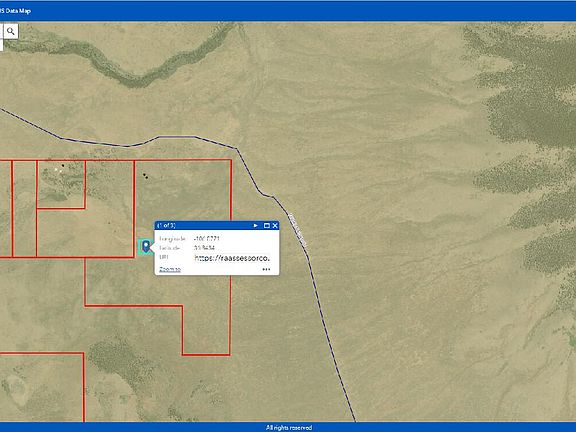The height and width of the screenshot is (432, 576).
Task: Close the popup info window
Action: (x=275, y=226)
